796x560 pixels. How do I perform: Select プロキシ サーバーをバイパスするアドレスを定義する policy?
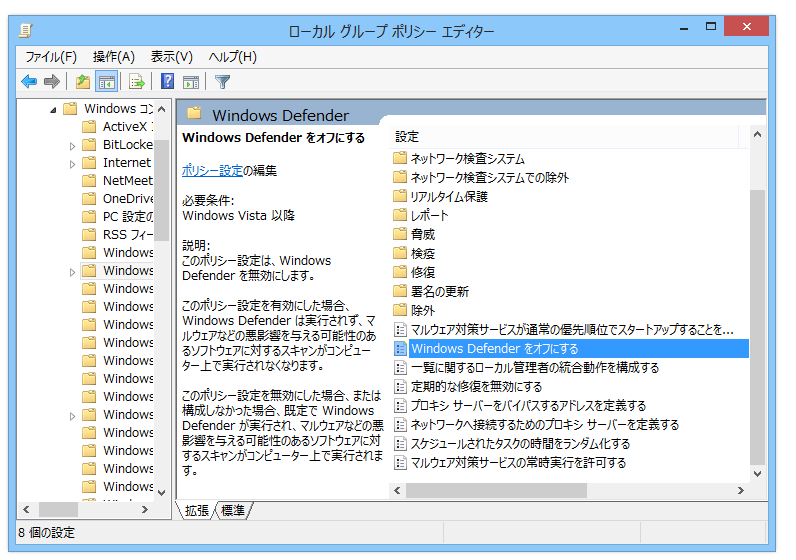tap(520, 406)
